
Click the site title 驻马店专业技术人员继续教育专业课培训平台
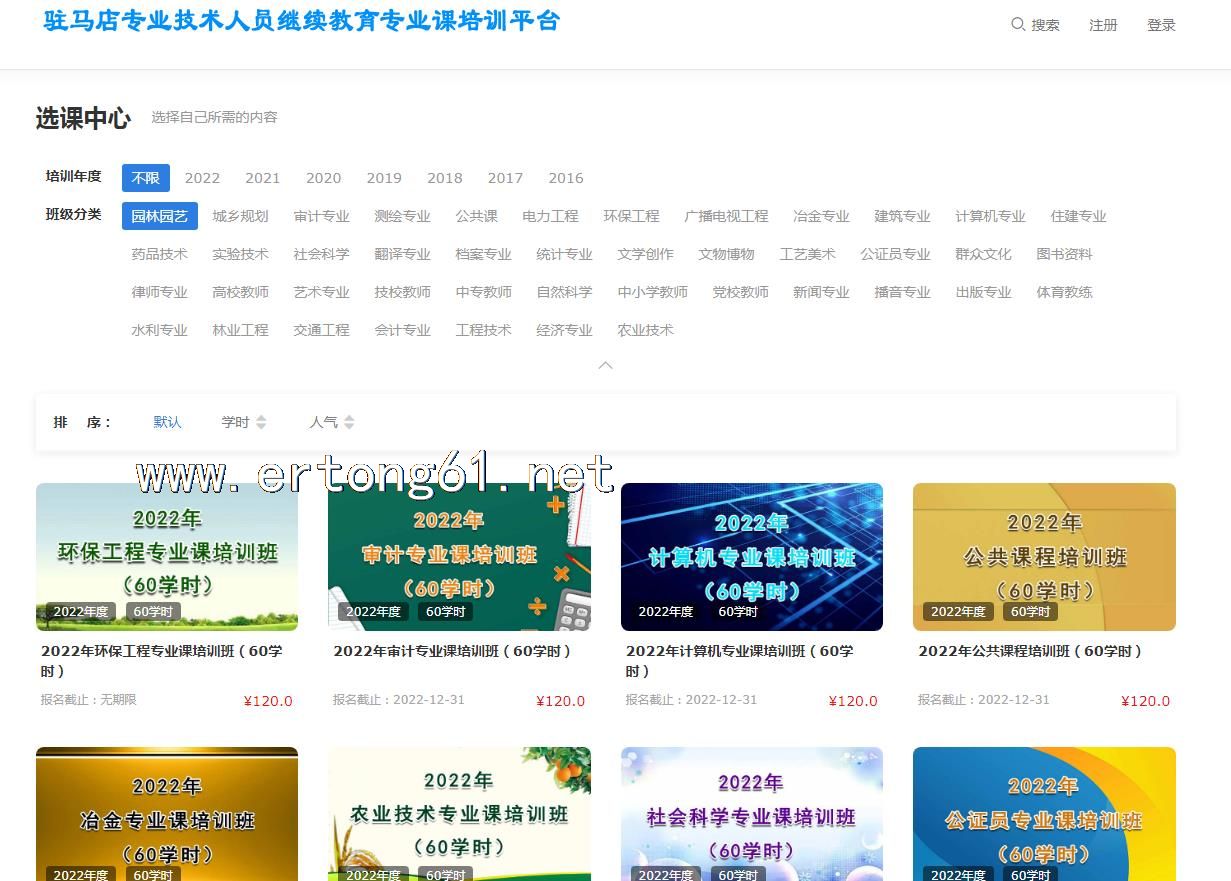tap(301, 21)
